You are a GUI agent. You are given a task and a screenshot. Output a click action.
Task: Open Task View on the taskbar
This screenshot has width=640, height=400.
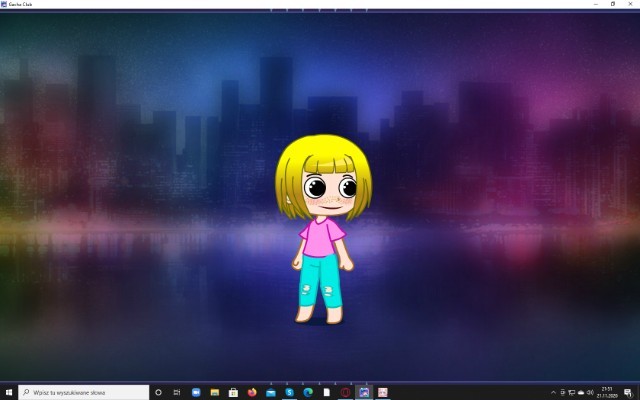[177, 392]
